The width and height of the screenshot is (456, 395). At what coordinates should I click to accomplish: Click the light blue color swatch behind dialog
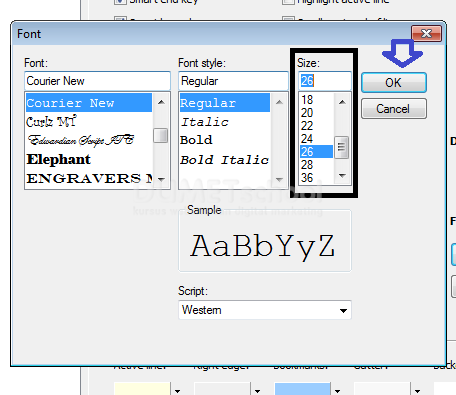[302, 389]
